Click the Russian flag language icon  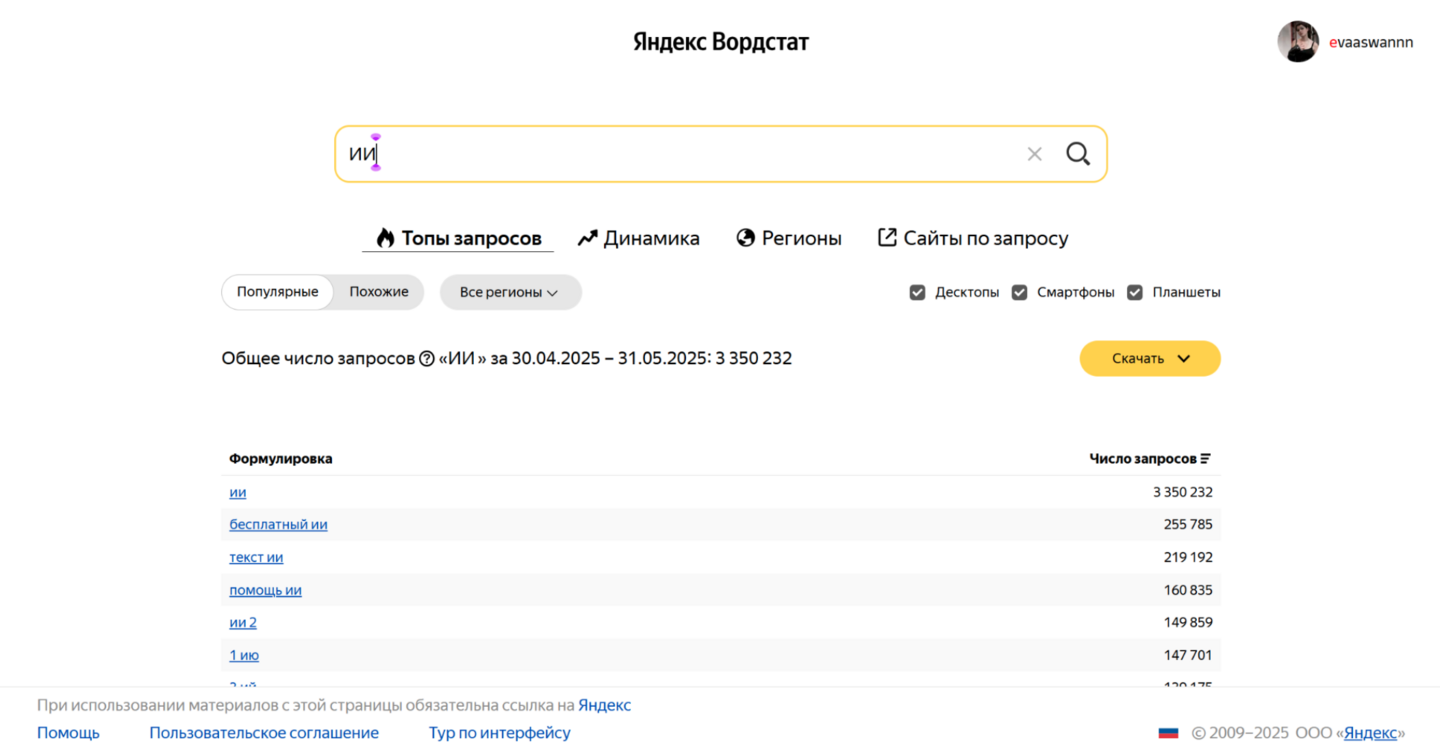coord(1168,733)
